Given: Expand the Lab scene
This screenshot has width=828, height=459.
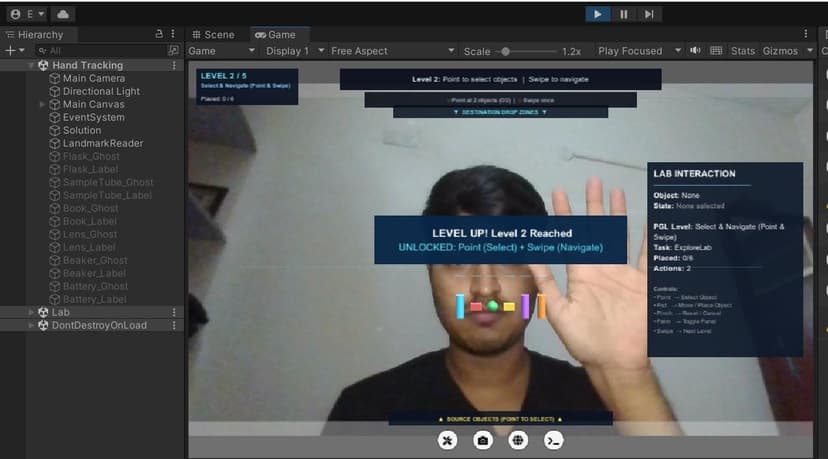Looking at the screenshot, I should pos(31,312).
